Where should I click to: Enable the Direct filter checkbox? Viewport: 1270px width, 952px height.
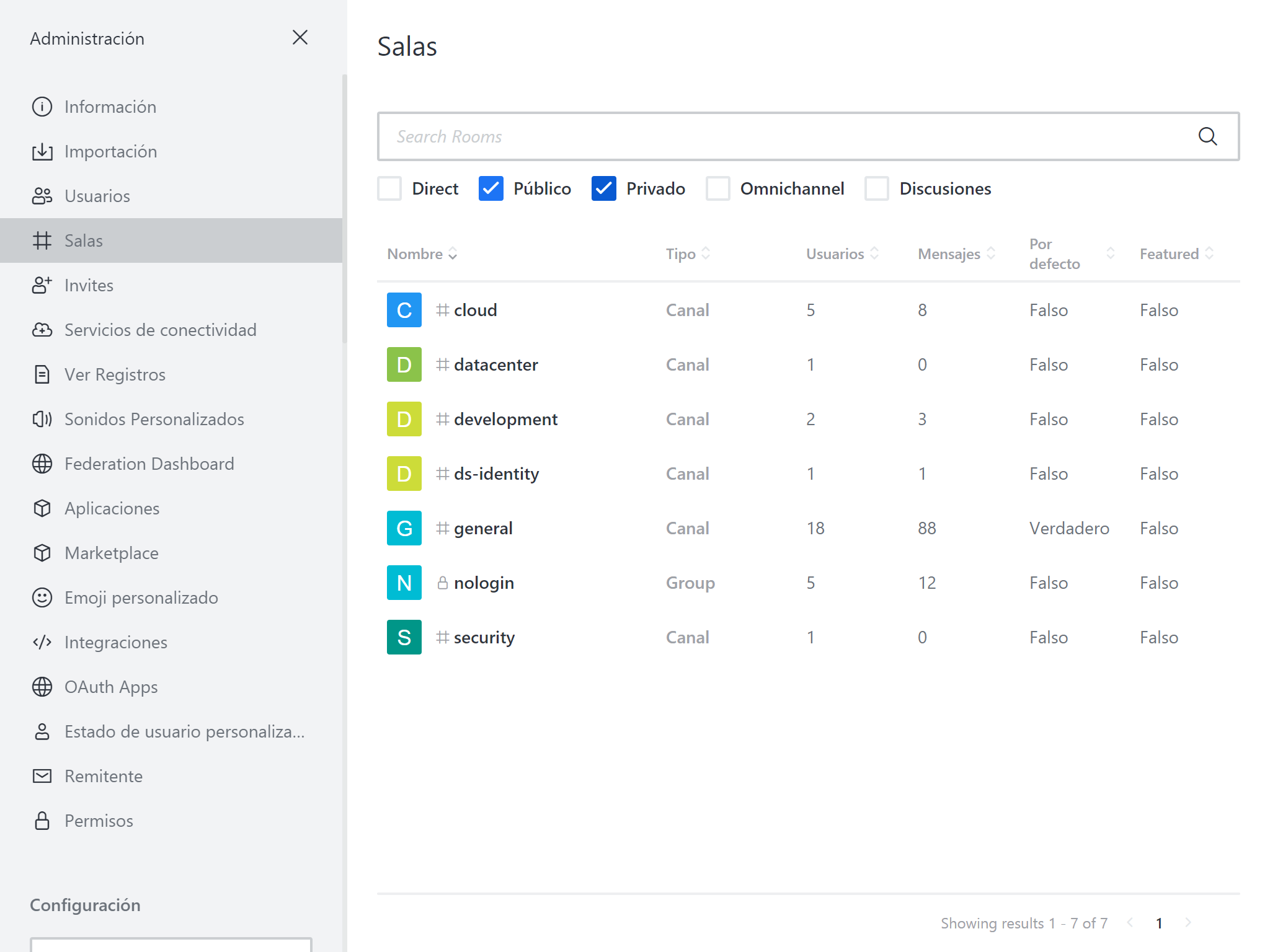click(390, 189)
